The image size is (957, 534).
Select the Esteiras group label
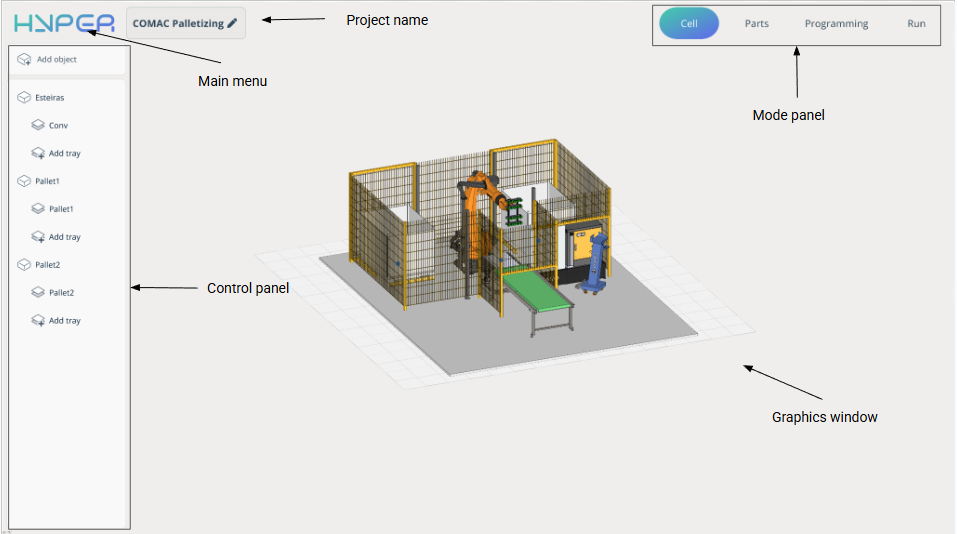50,98
